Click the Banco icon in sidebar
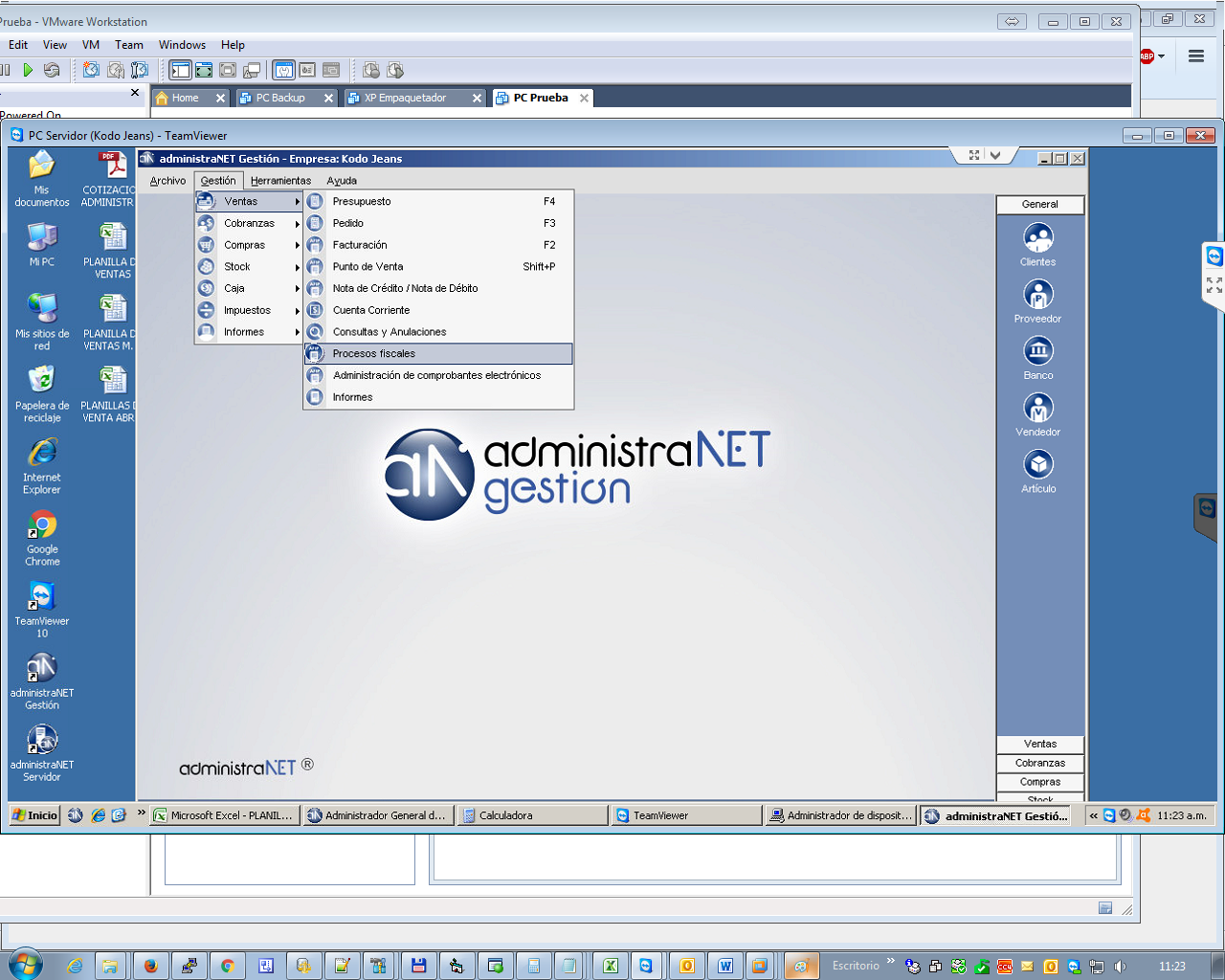 (1037, 351)
